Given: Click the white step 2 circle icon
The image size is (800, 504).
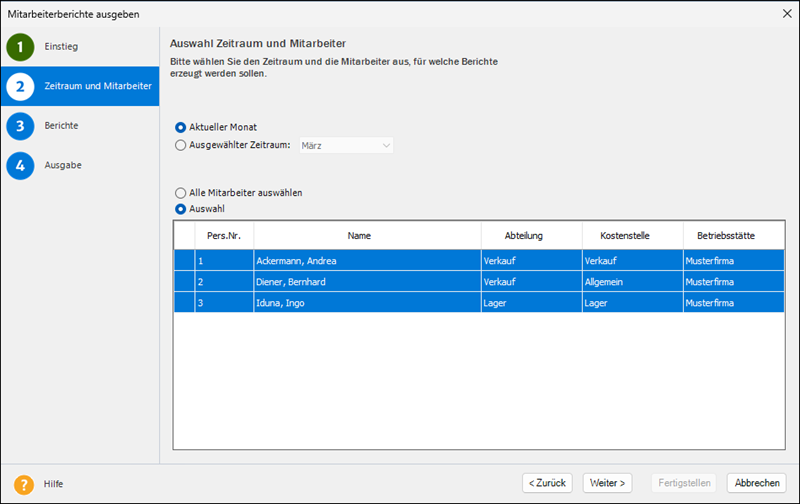Looking at the screenshot, I should pyautogui.click(x=20, y=86).
